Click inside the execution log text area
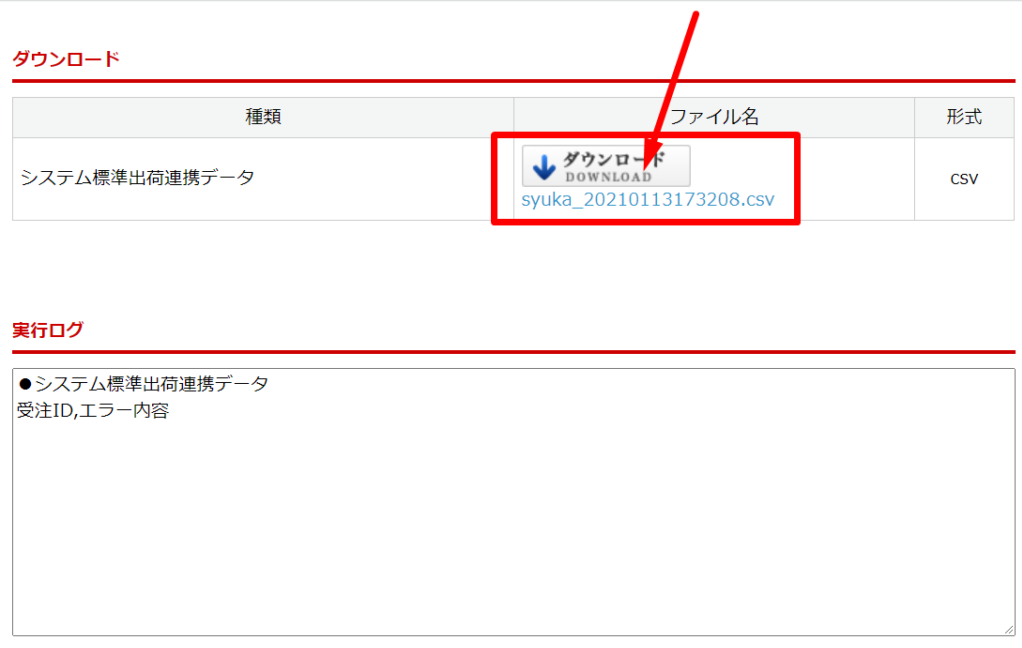Viewport: 1022px width, 648px height. coord(514,502)
